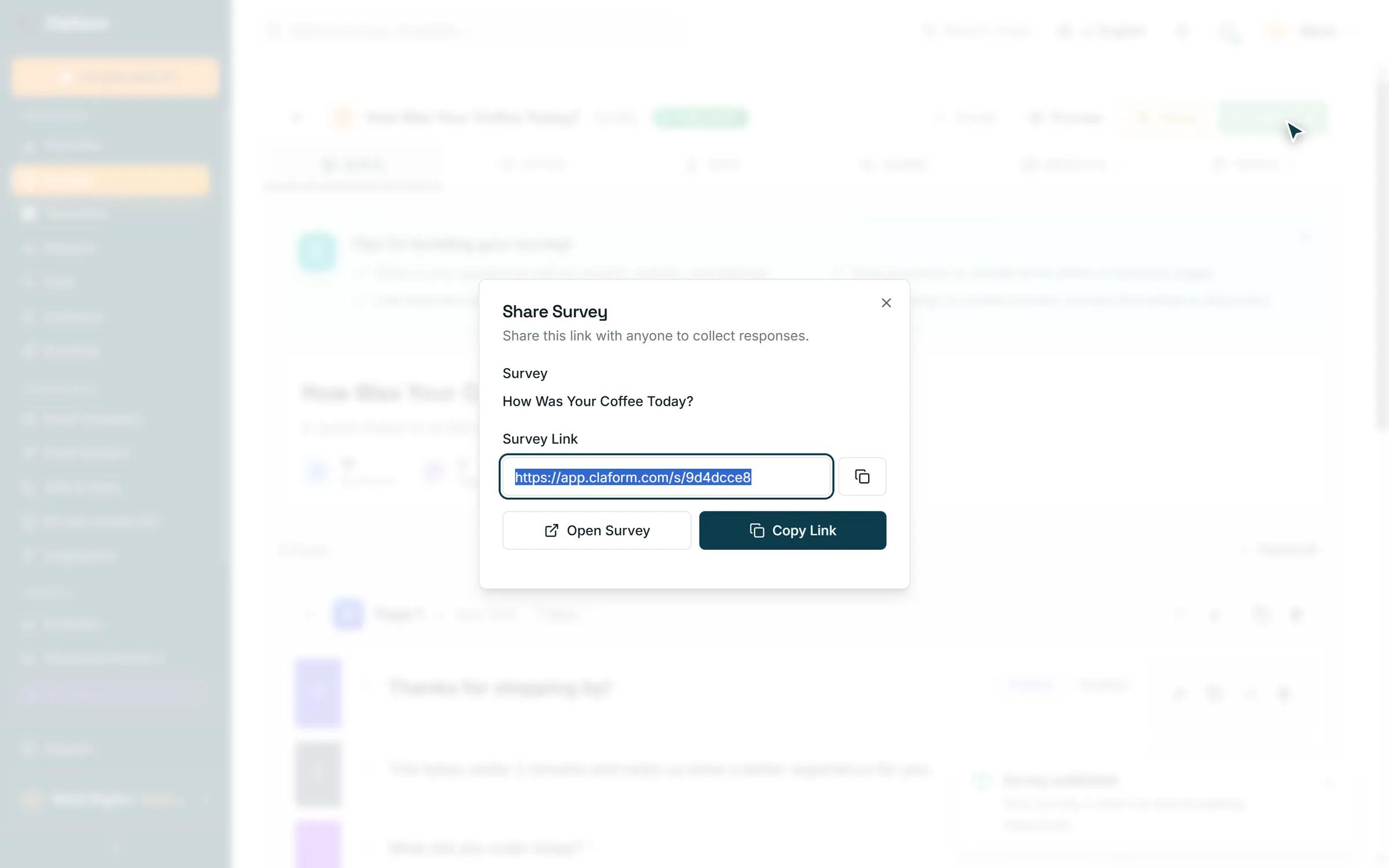The image size is (1389, 868).
Task: Click the vertical scrollbar on the right edge
Action: pos(1382,255)
